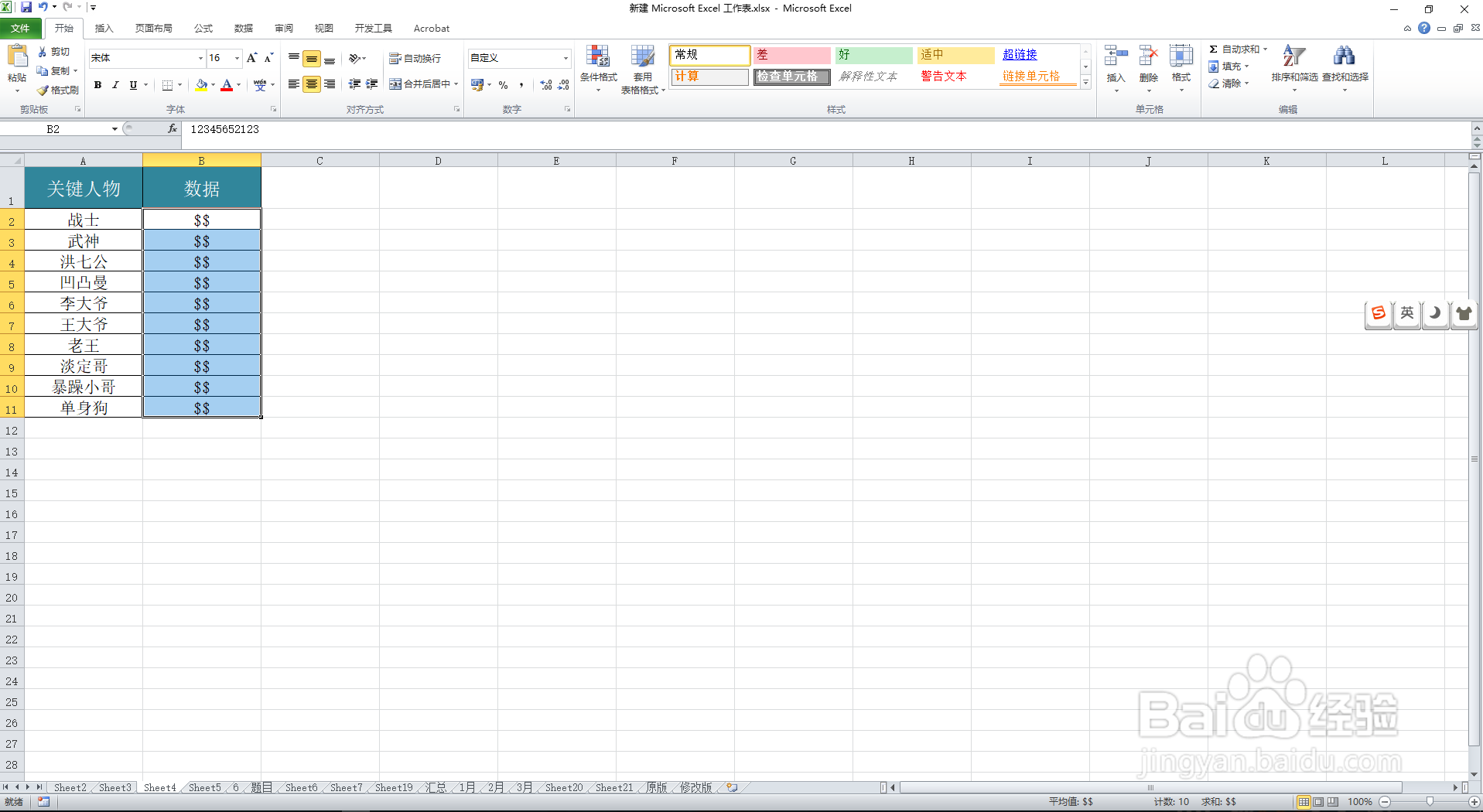Apply the 超链接 hyperlink style

click(1037, 55)
